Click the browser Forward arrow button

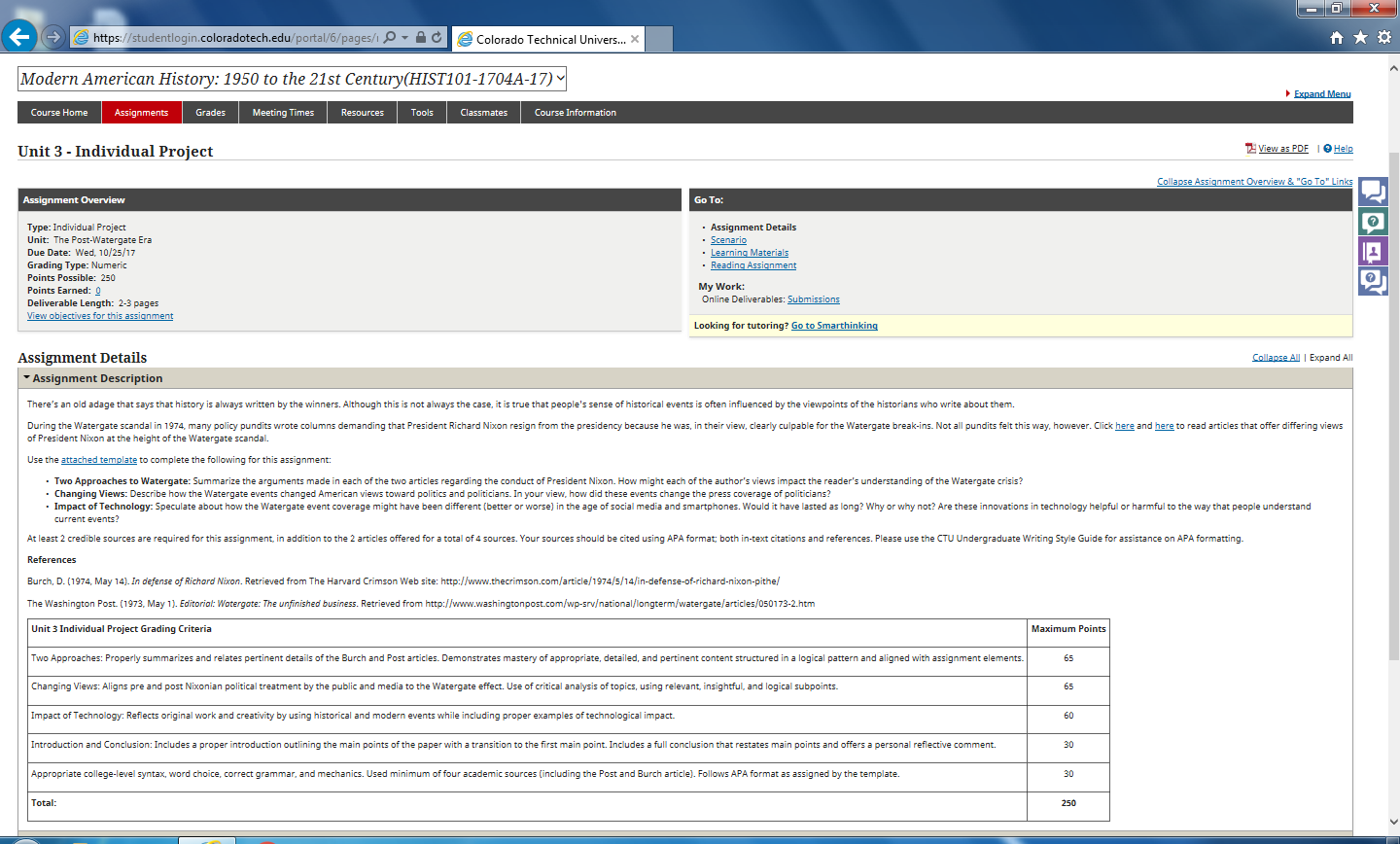[x=53, y=37]
